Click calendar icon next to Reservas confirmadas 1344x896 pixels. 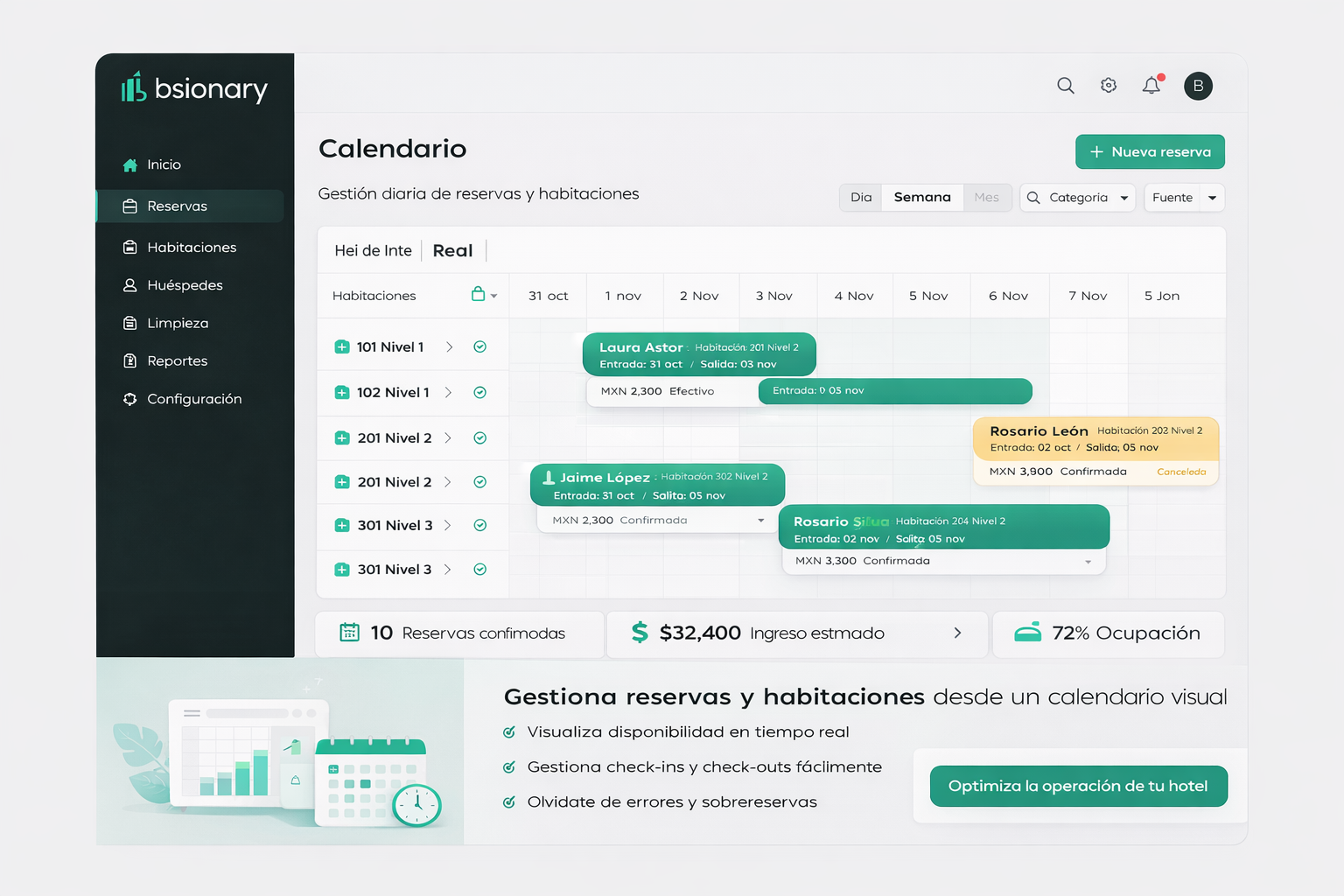349,633
